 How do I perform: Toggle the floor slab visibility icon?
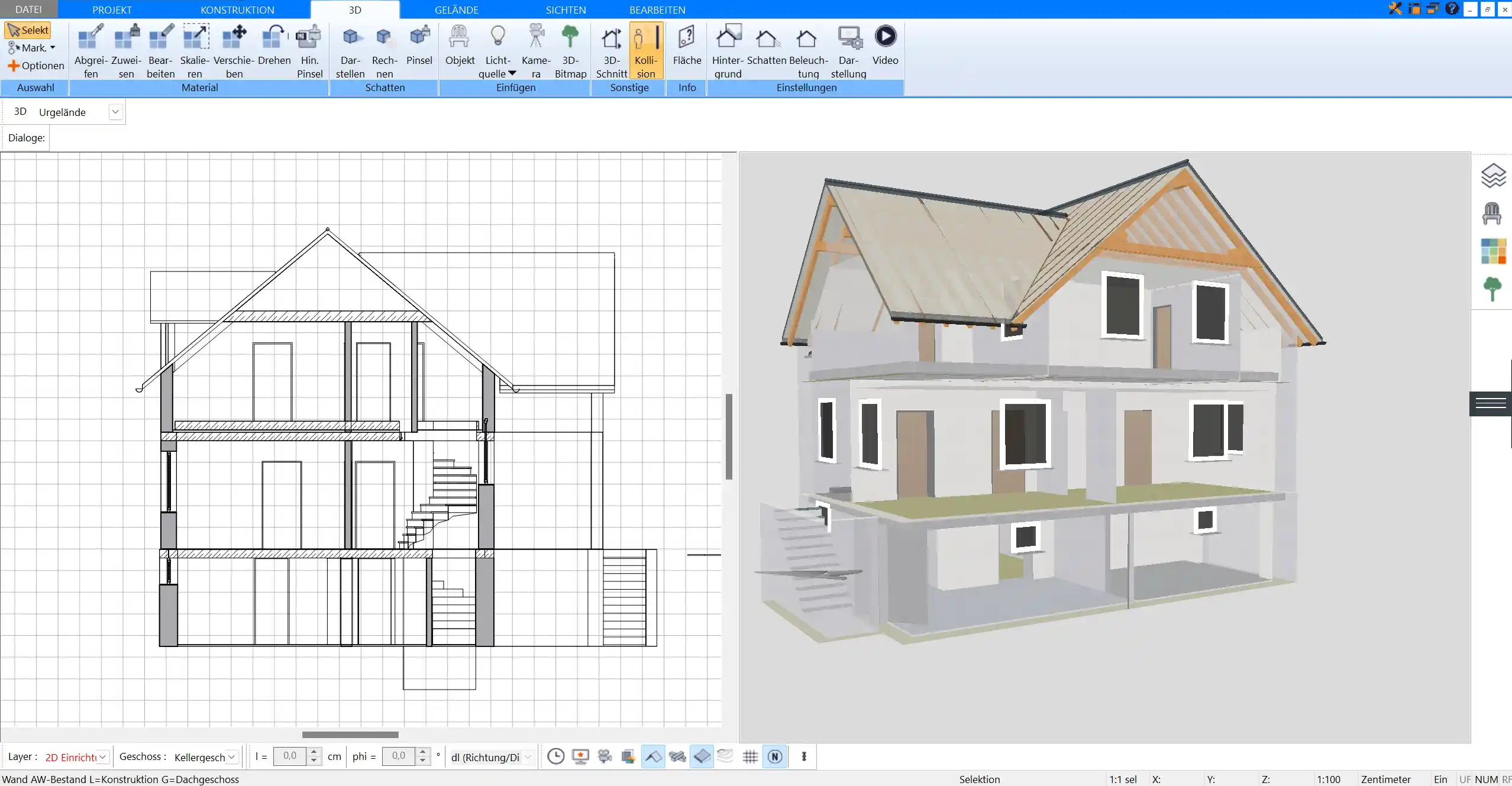(x=702, y=756)
